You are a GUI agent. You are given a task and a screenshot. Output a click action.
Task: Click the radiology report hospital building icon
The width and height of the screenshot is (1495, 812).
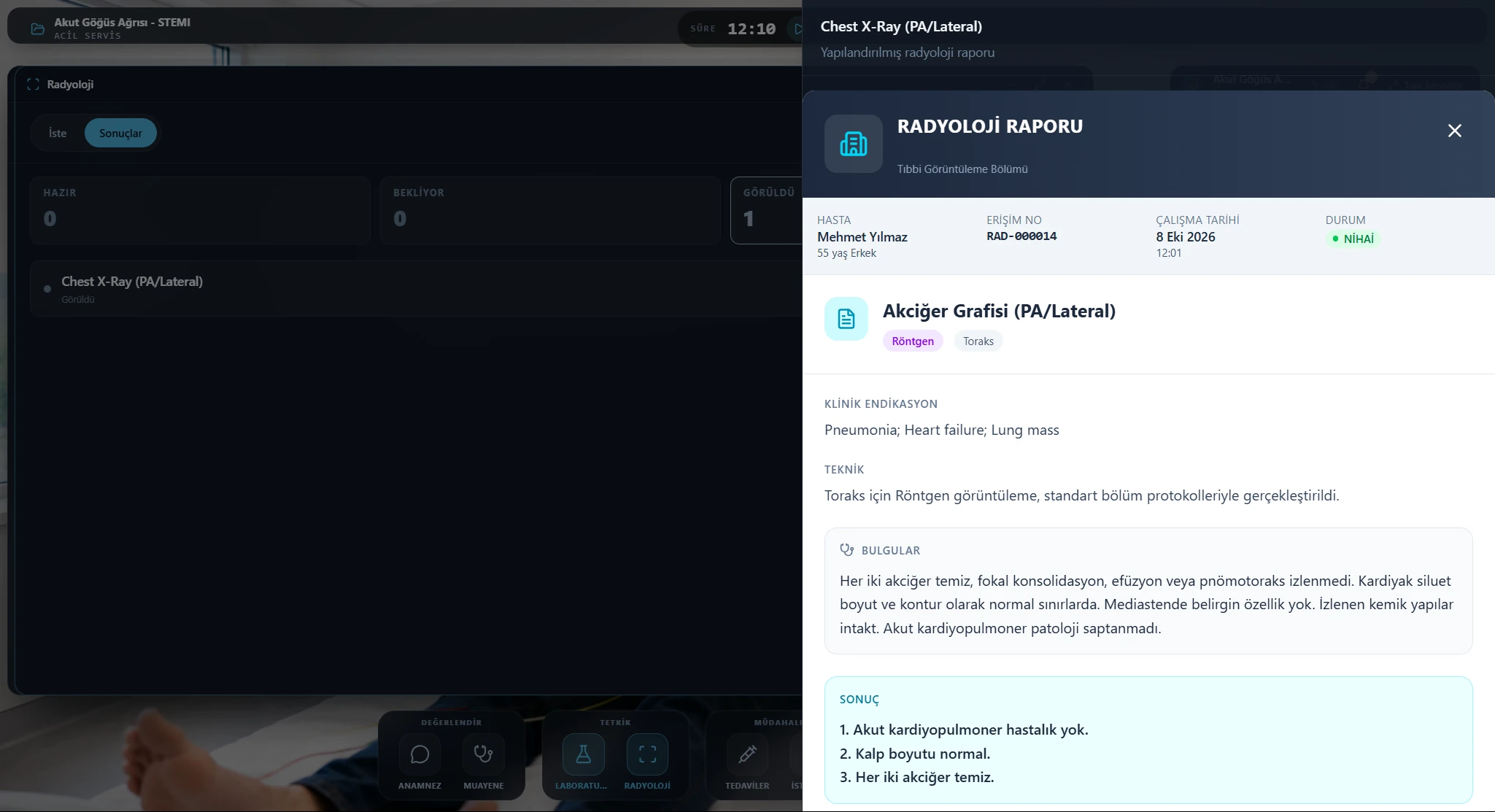[x=853, y=144]
